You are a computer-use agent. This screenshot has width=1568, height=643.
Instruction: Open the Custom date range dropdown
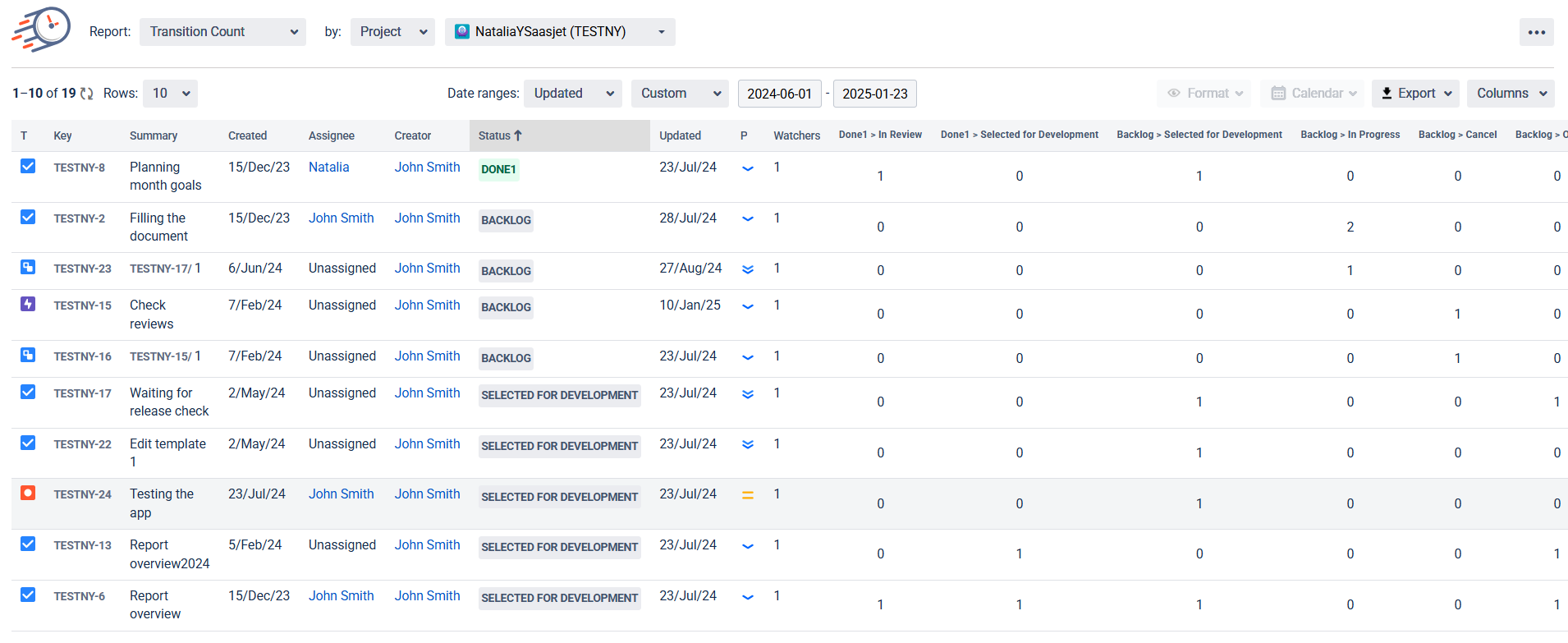(680, 94)
